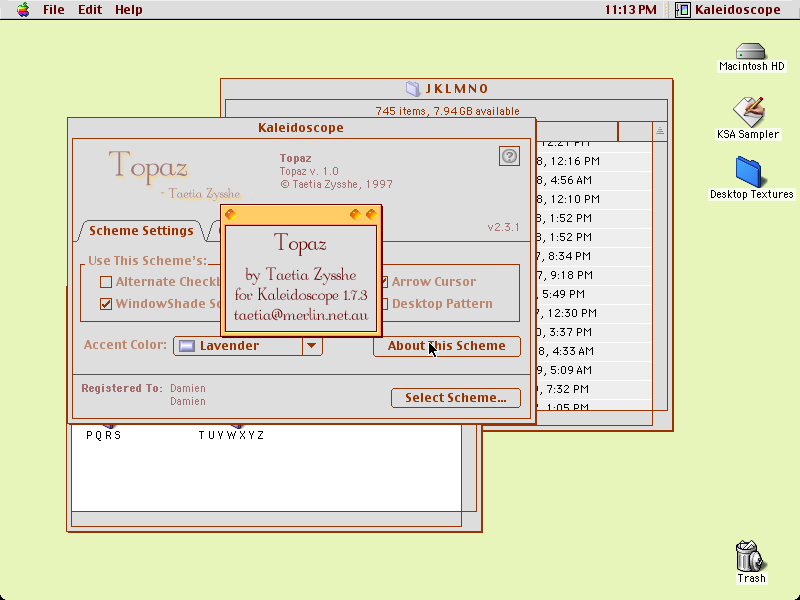Click the '© Taetia Zysshe, 1997' copyright line
800x600 pixels.
[x=336, y=184]
